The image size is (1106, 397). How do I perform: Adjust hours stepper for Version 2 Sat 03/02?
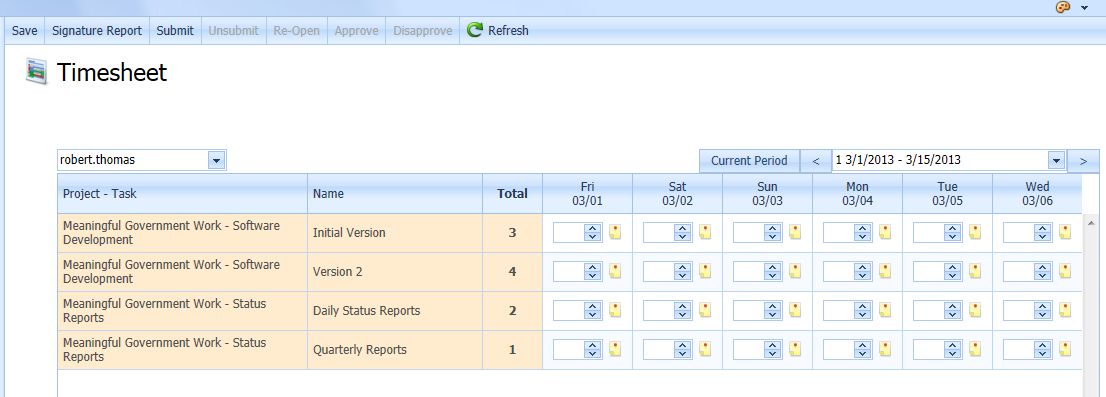pyautogui.click(x=682, y=271)
